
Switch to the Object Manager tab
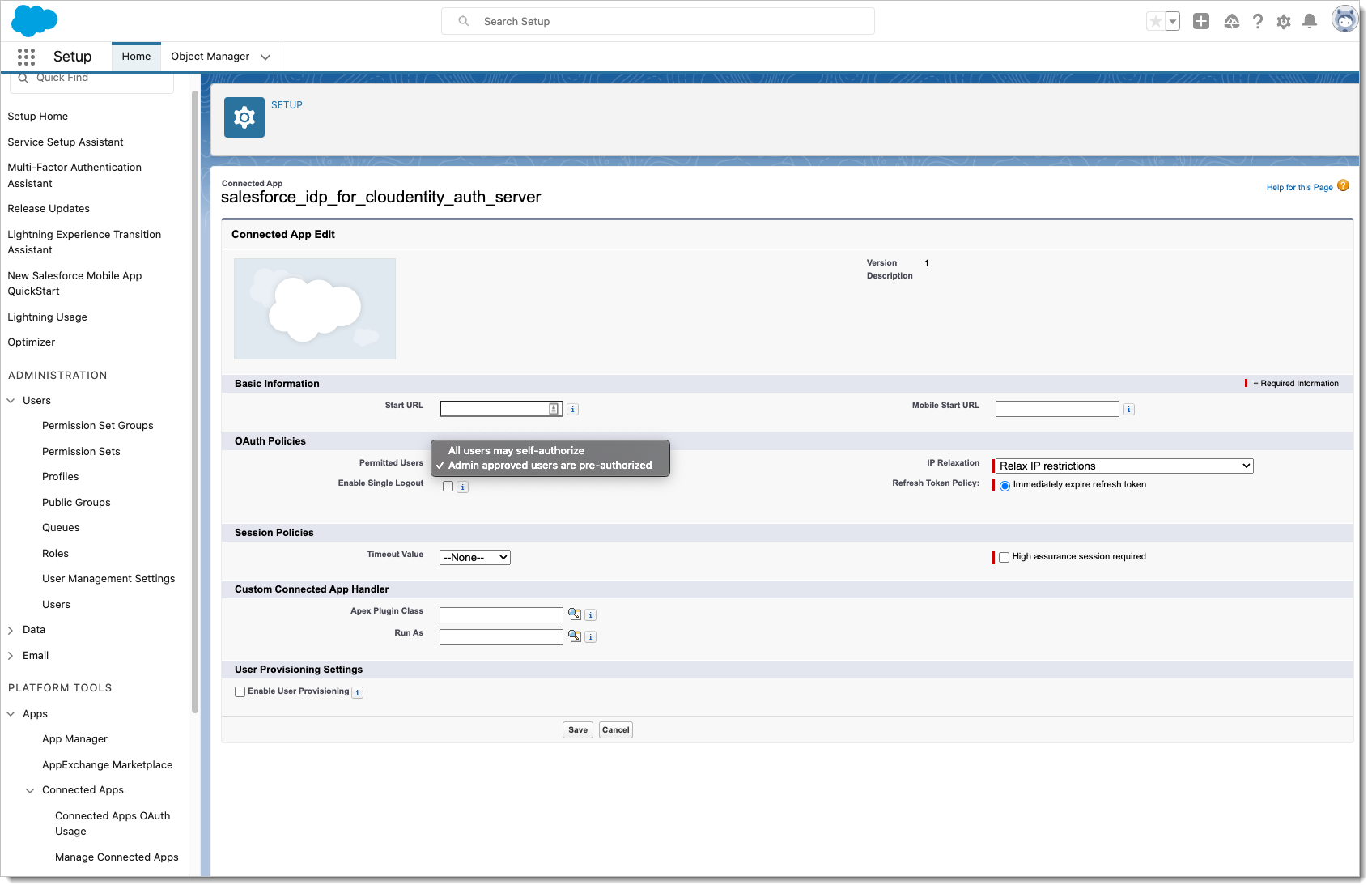tap(210, 57)
